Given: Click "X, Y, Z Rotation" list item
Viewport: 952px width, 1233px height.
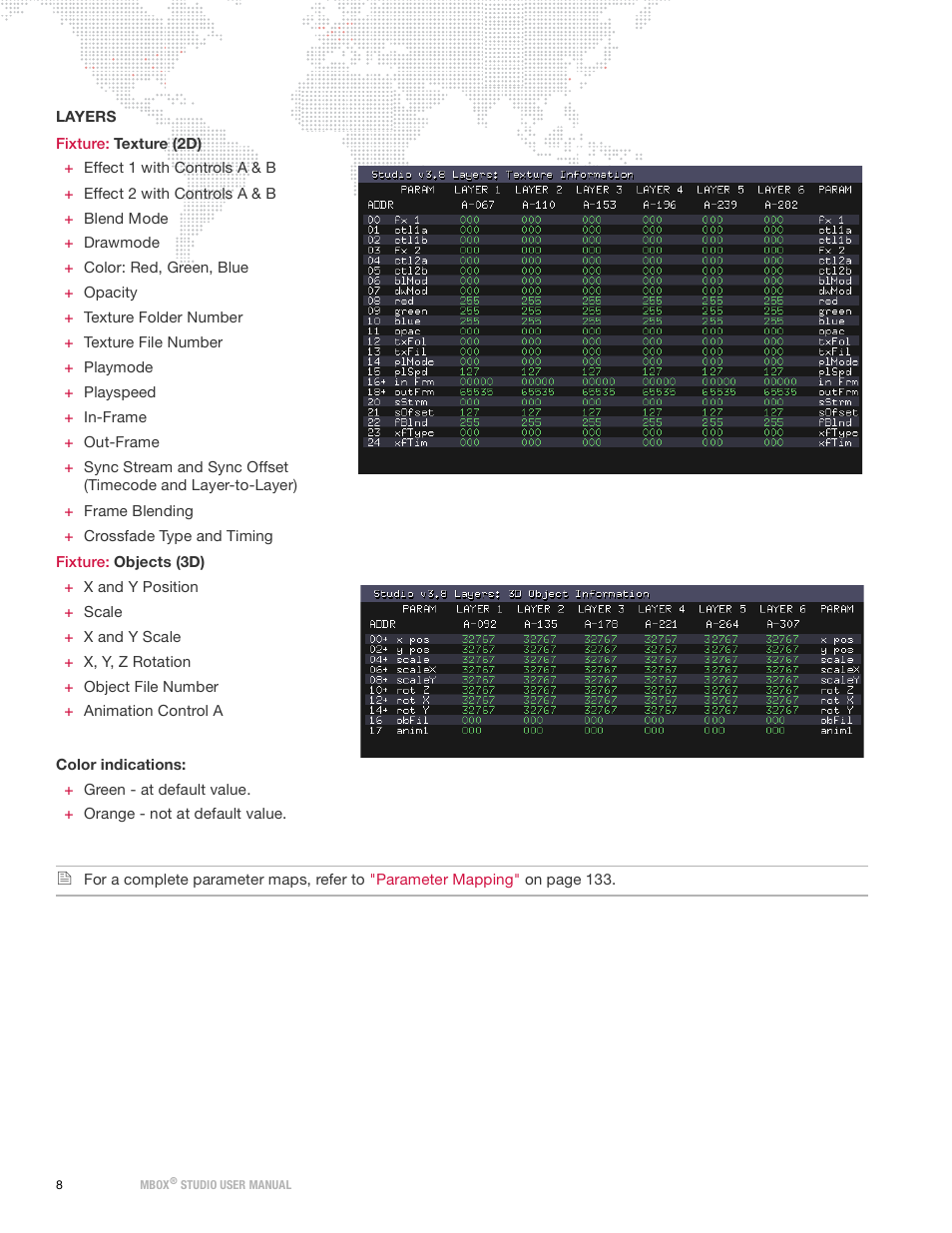Looking at the screenshot, I should 137,662.
